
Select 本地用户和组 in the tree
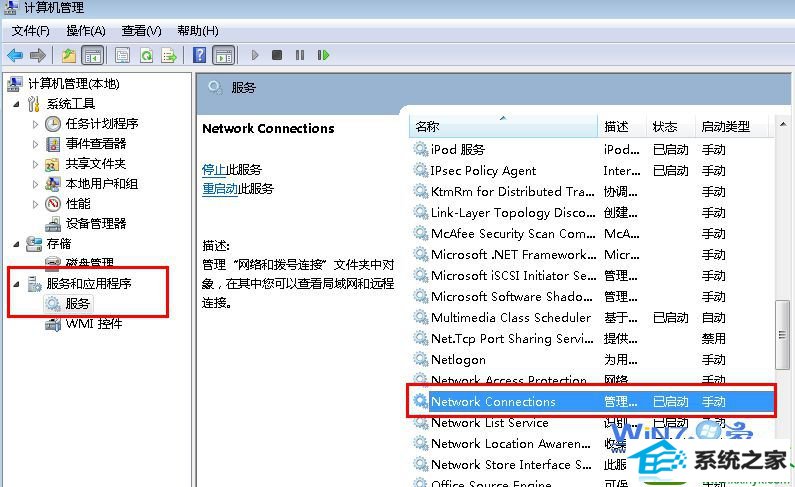pyautogui.click(x=101, y=184)
